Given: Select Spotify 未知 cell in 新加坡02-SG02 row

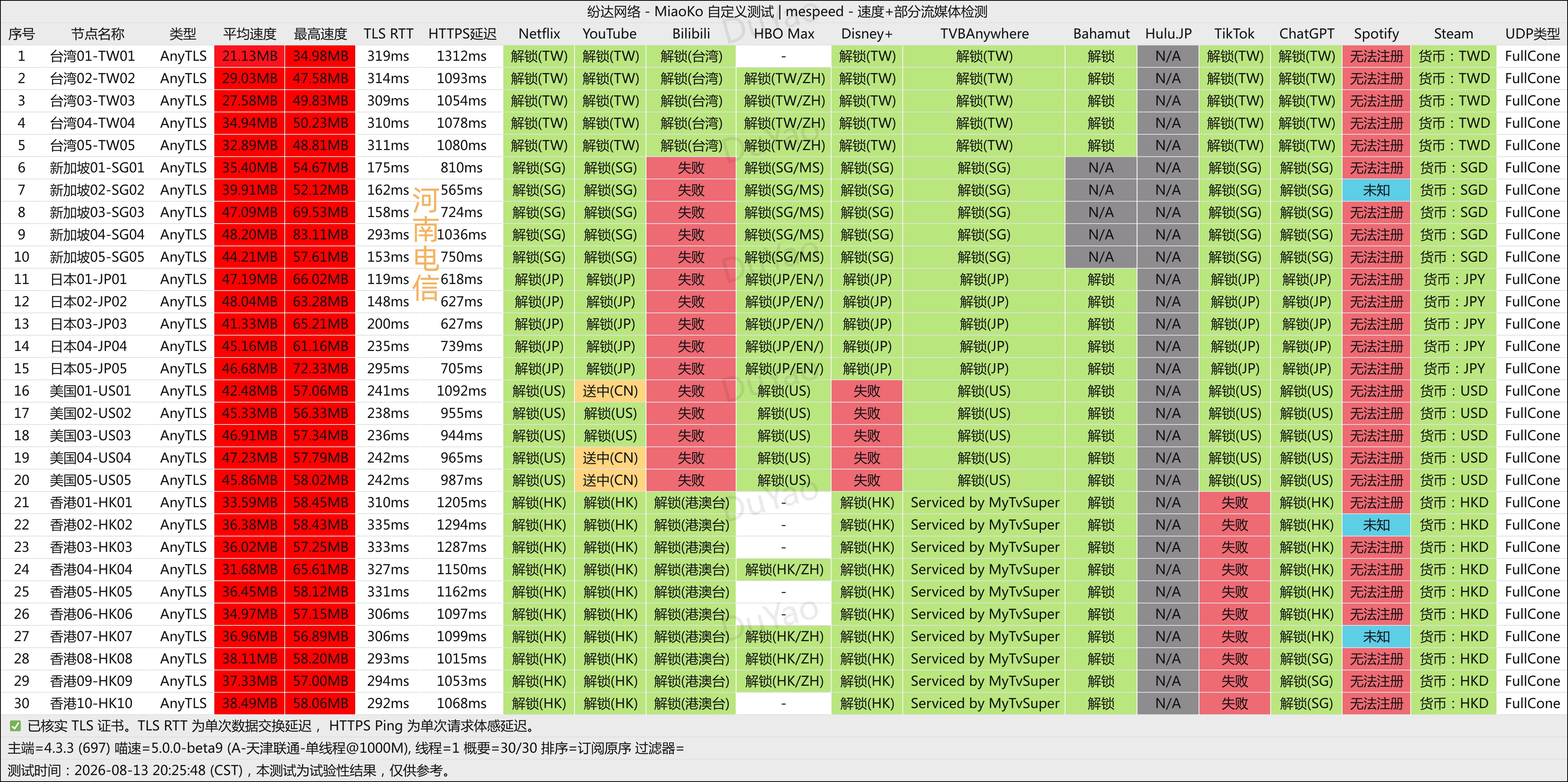Looking at the screenshot, I should click(1376, 190).
